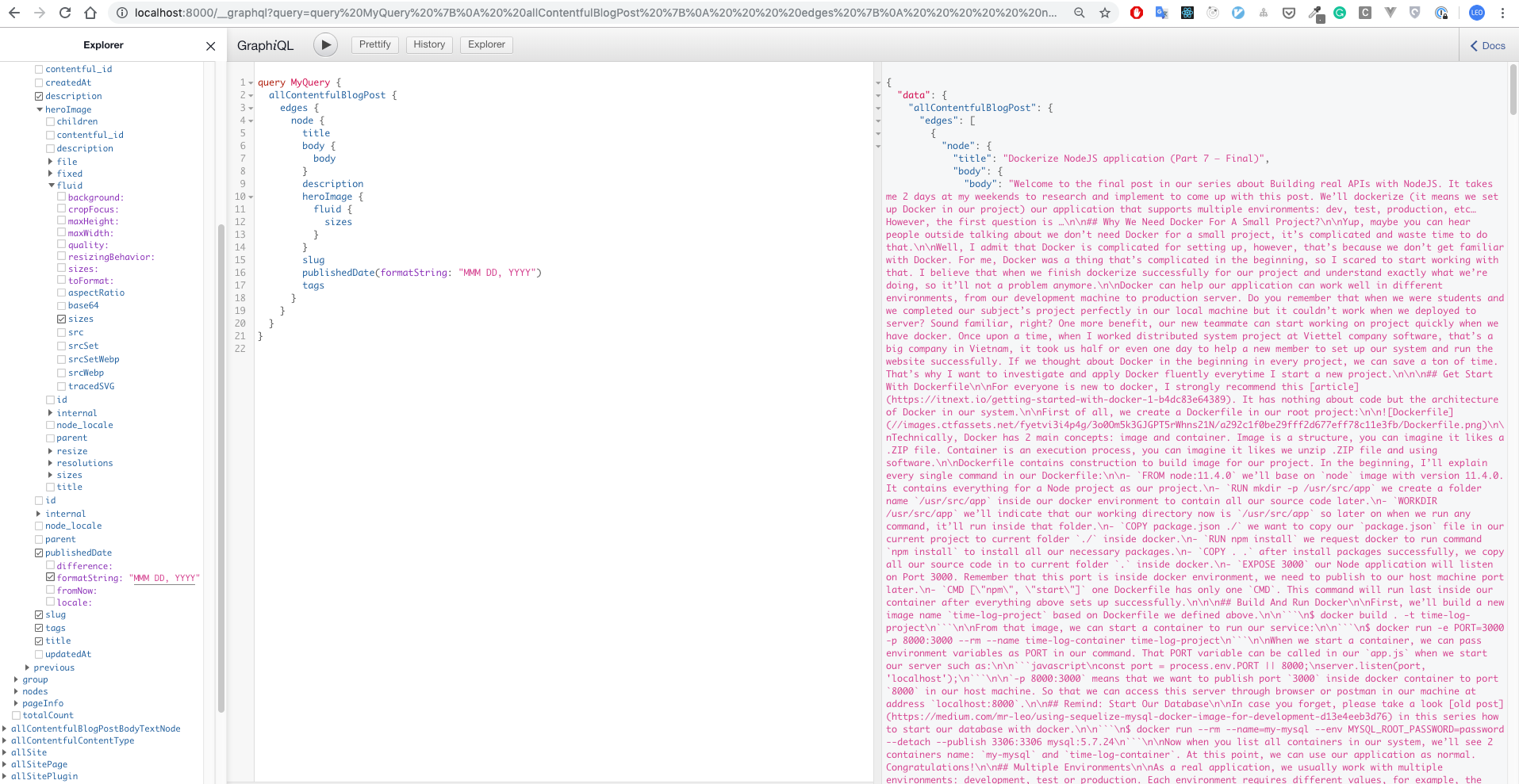The image size is (1519, 784).
Task: Bookmark the page via the star icon
Action: tap(1105, 13)
